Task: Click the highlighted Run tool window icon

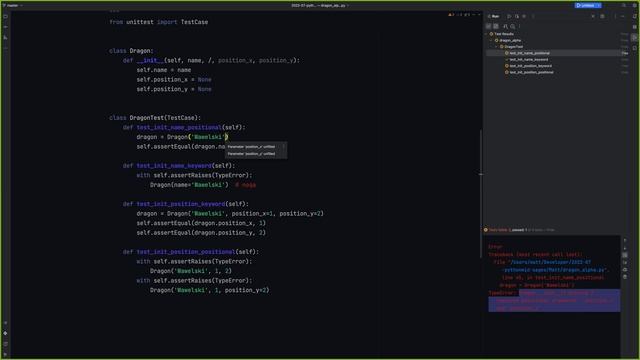Action: tap(635, 38)
